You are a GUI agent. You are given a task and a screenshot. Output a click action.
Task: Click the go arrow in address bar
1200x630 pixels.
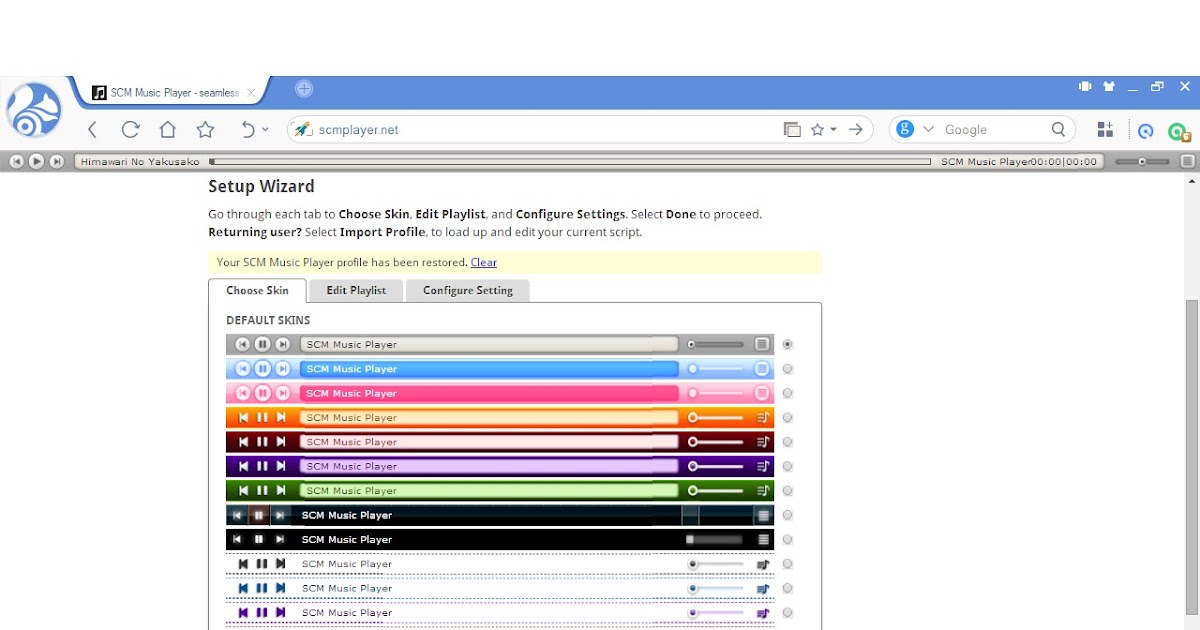(x=856, y=129)
